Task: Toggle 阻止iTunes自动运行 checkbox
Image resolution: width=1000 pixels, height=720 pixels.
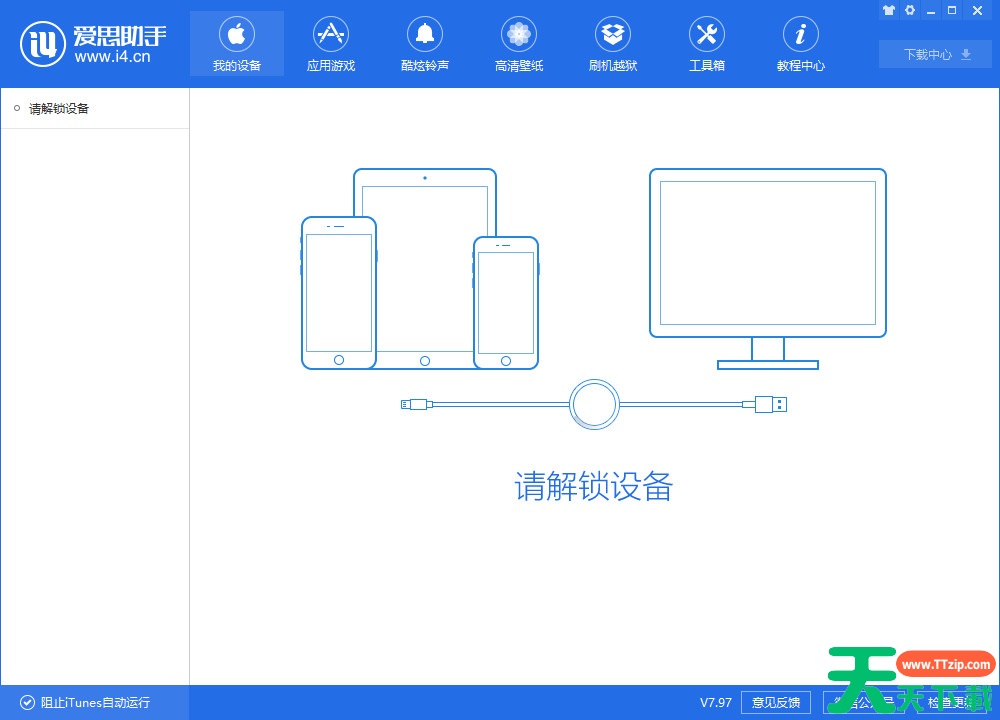Action: [x=27, y=703]
